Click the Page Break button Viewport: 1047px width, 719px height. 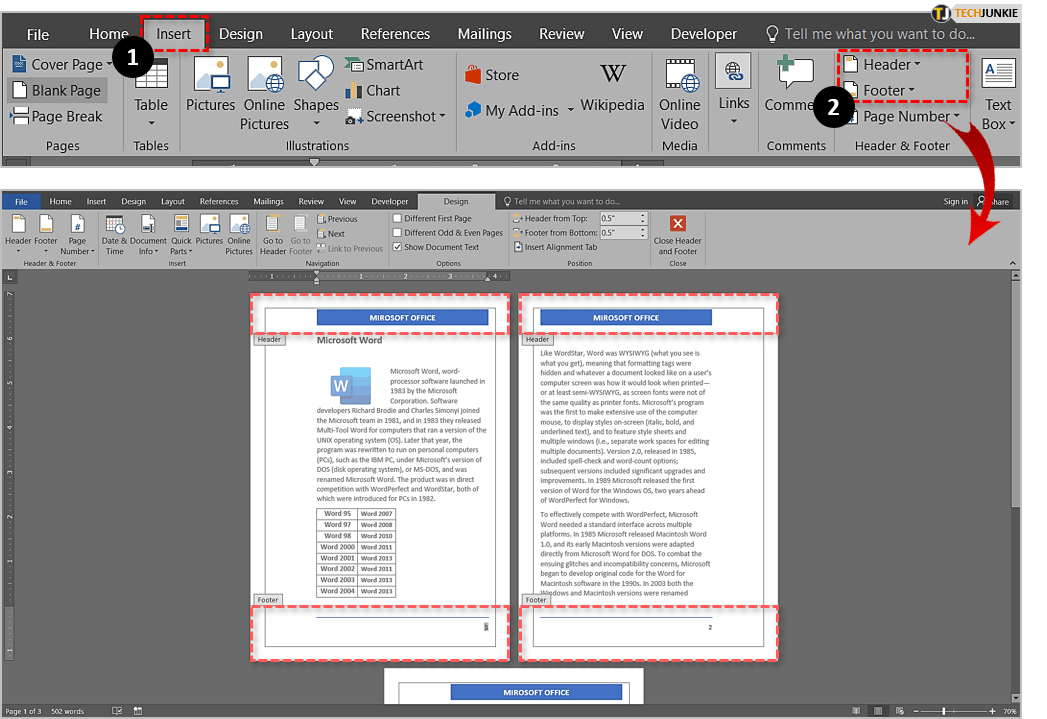pos(56,116)
